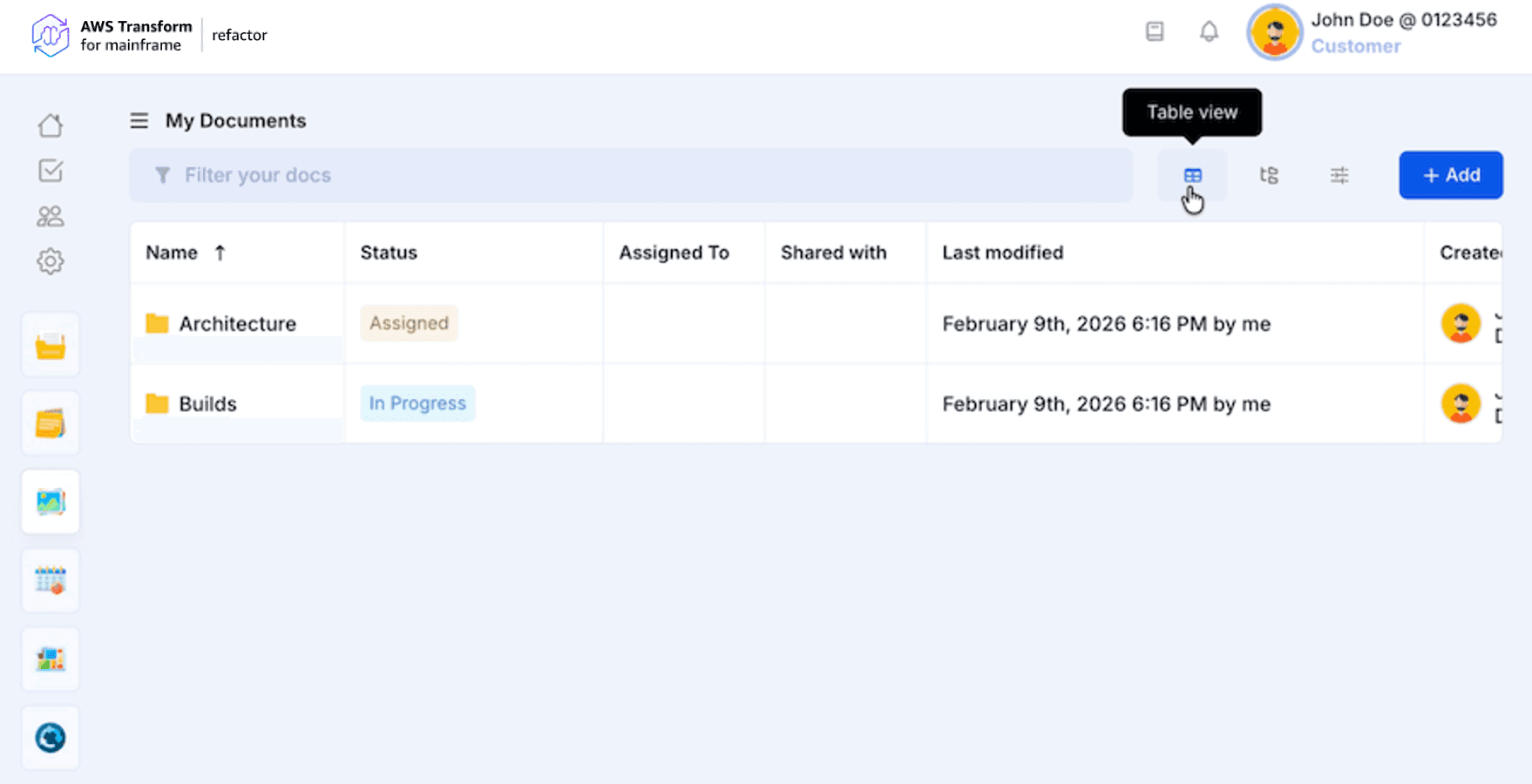Click the Add button

pos(1451,175)
